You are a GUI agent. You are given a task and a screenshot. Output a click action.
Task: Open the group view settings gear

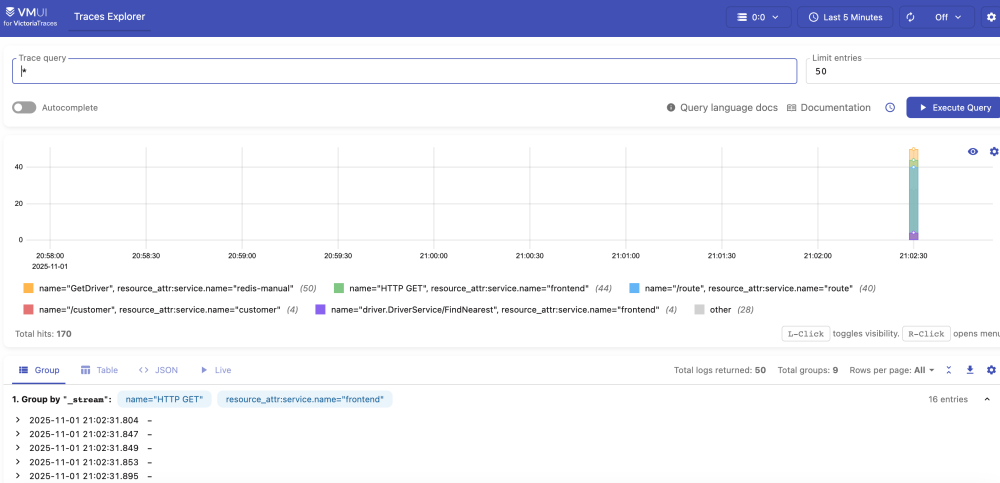[x=992, y=370]
